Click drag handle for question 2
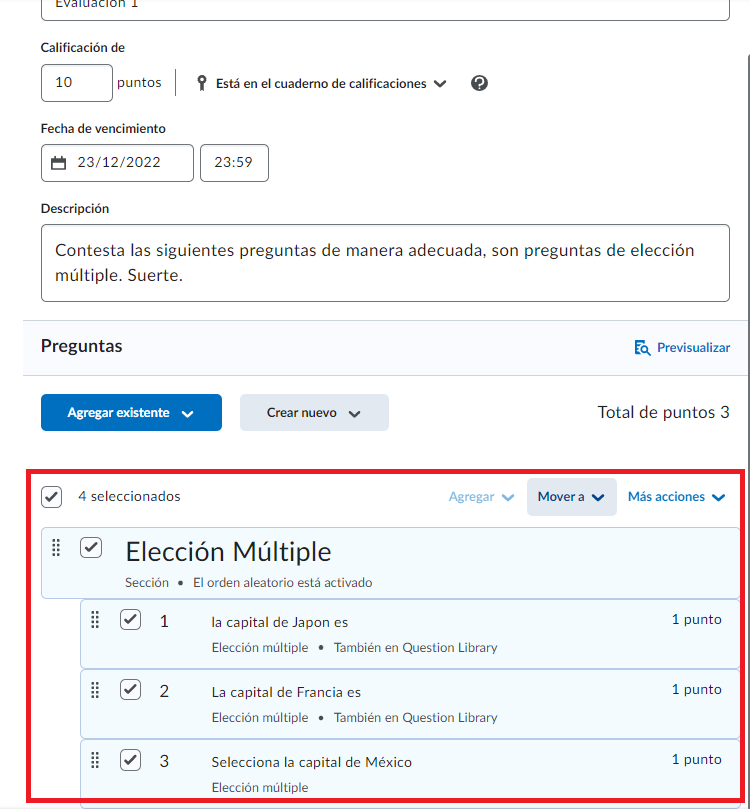 pyautogui.click(x=95, y=690)
